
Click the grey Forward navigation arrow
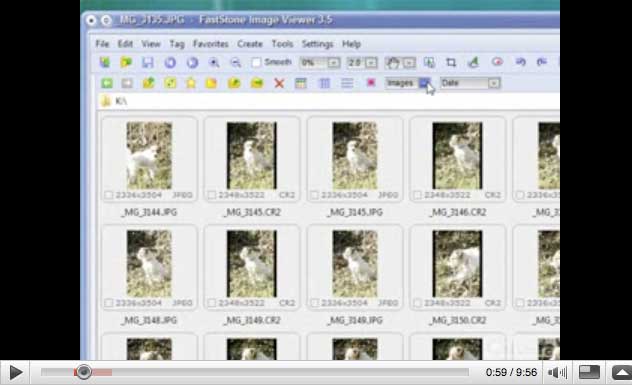click(x=127, y=83)
